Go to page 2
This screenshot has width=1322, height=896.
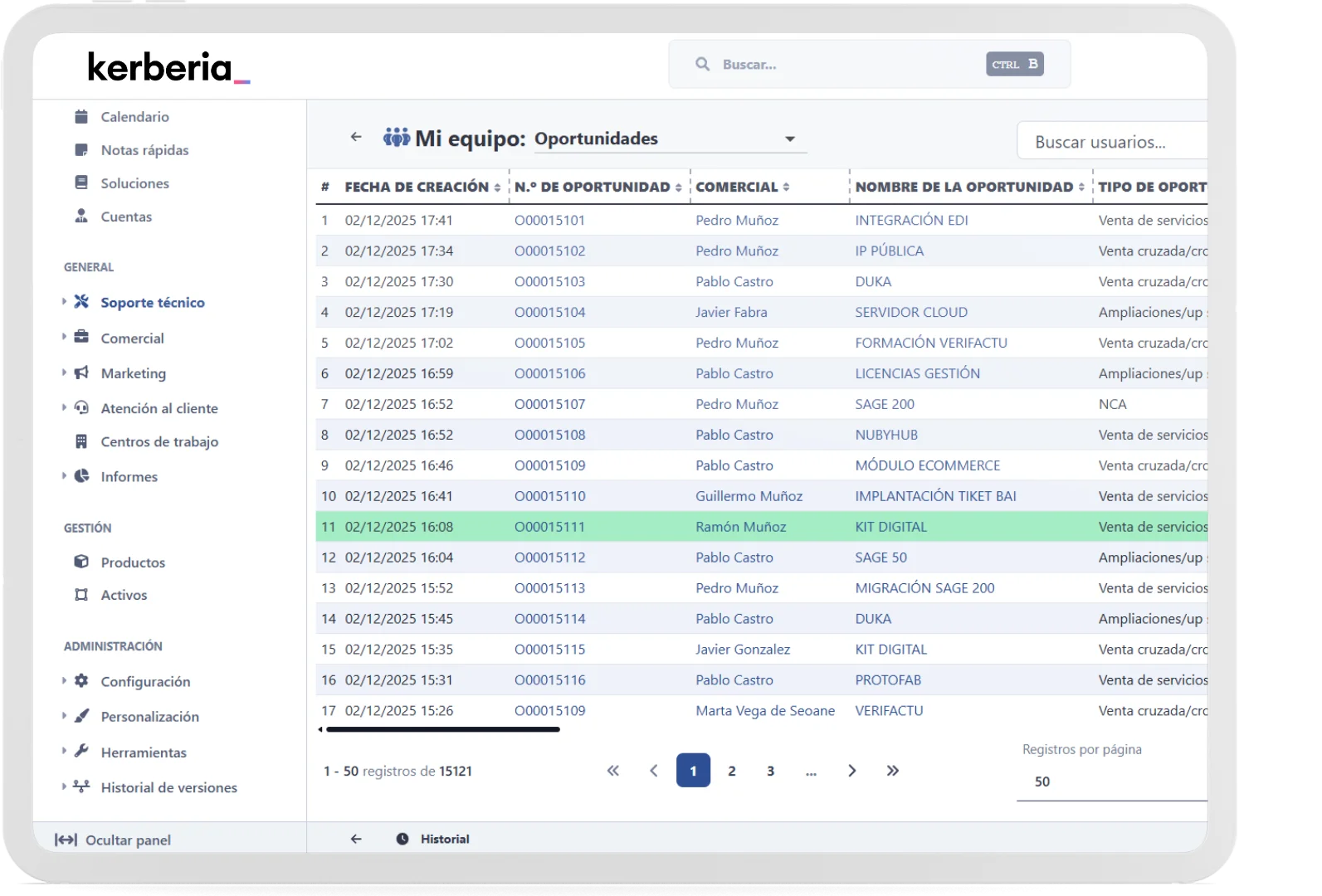(732, 771)
